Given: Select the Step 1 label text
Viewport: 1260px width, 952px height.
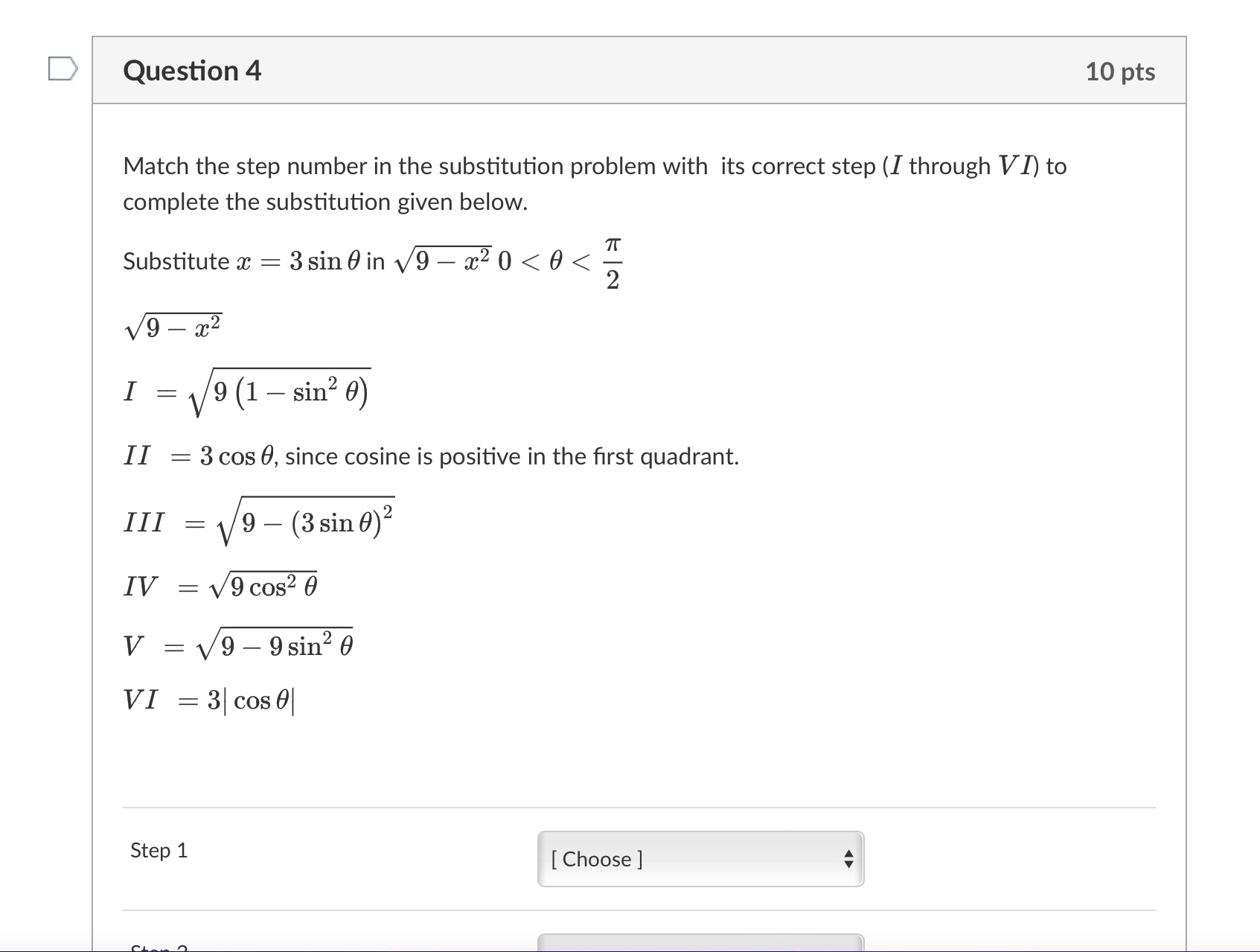Looking at the screenshot, I should [158, 850].
